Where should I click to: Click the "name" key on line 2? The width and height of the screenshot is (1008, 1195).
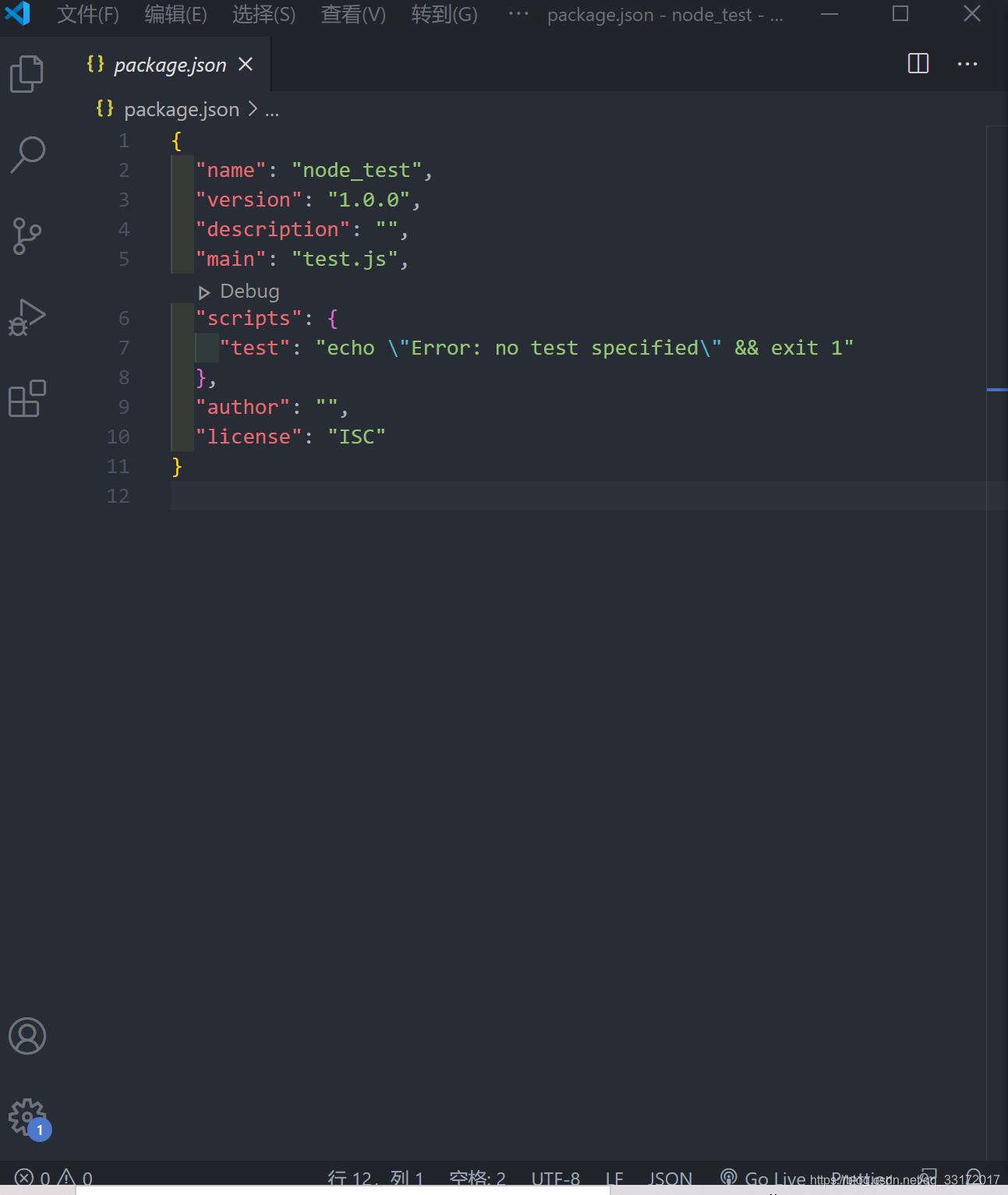[231, 170]
